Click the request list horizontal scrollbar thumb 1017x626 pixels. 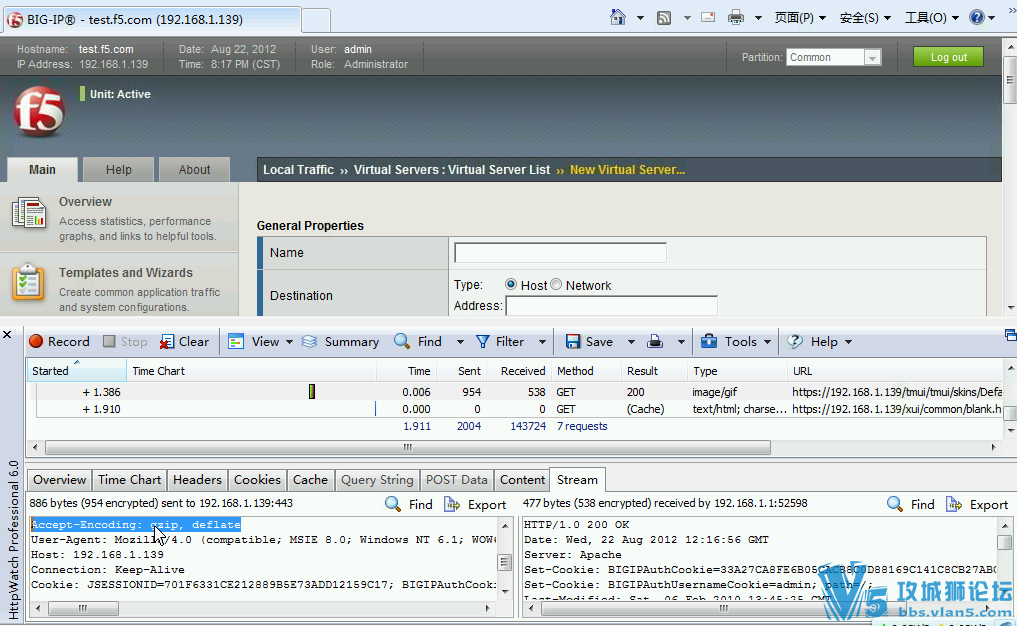(x=408, y=447)
